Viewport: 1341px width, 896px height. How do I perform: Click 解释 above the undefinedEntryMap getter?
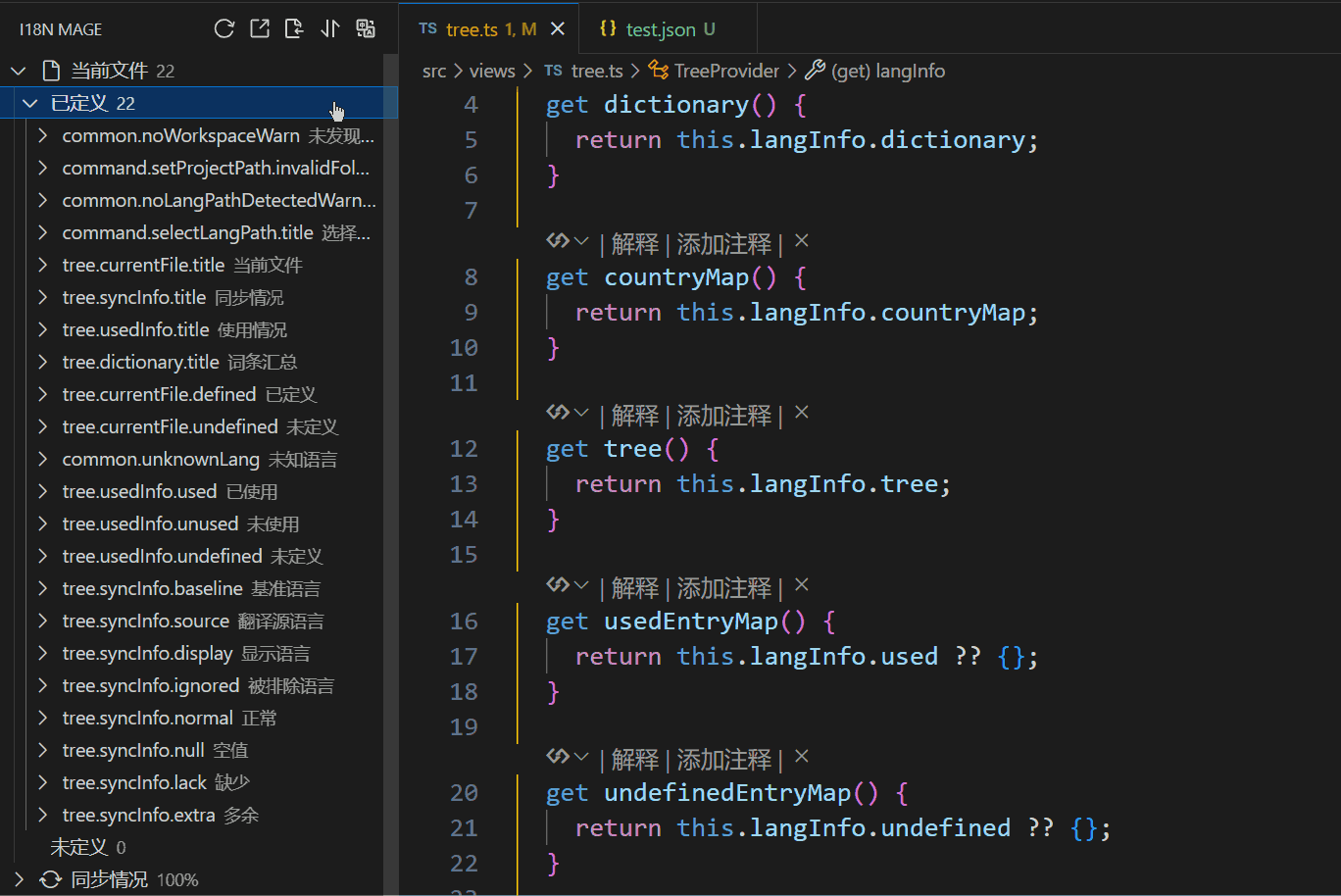coord(634,760)
